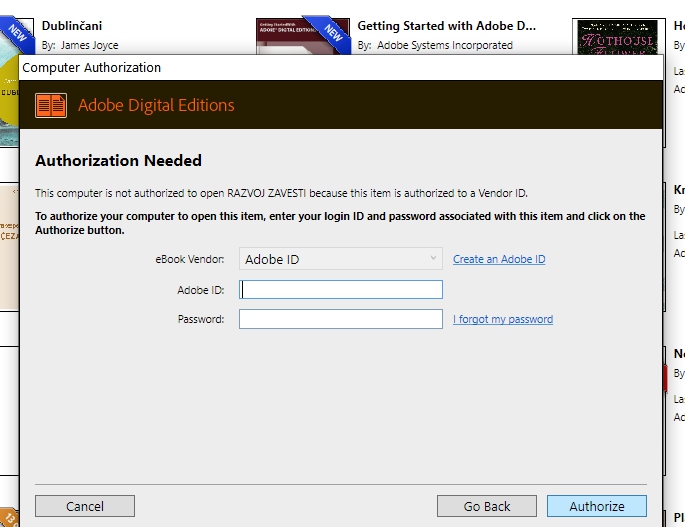Select the Dublinčani book title in library

coord(72,26)
